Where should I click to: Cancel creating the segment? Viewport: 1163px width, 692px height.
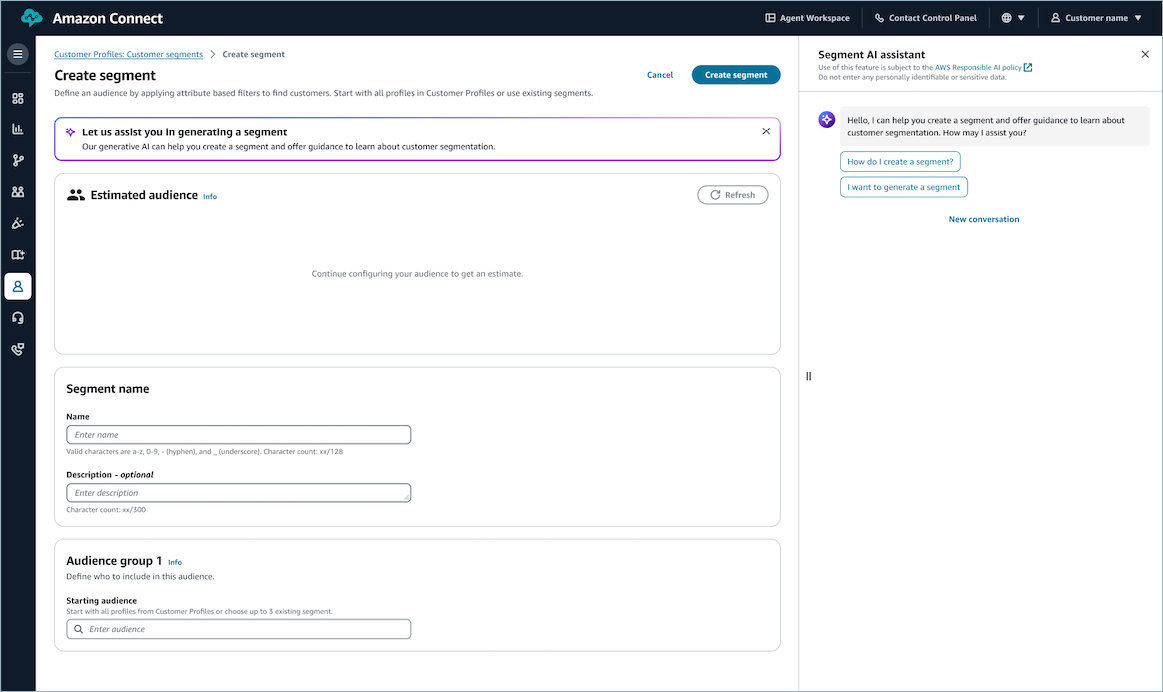(659, 74)
